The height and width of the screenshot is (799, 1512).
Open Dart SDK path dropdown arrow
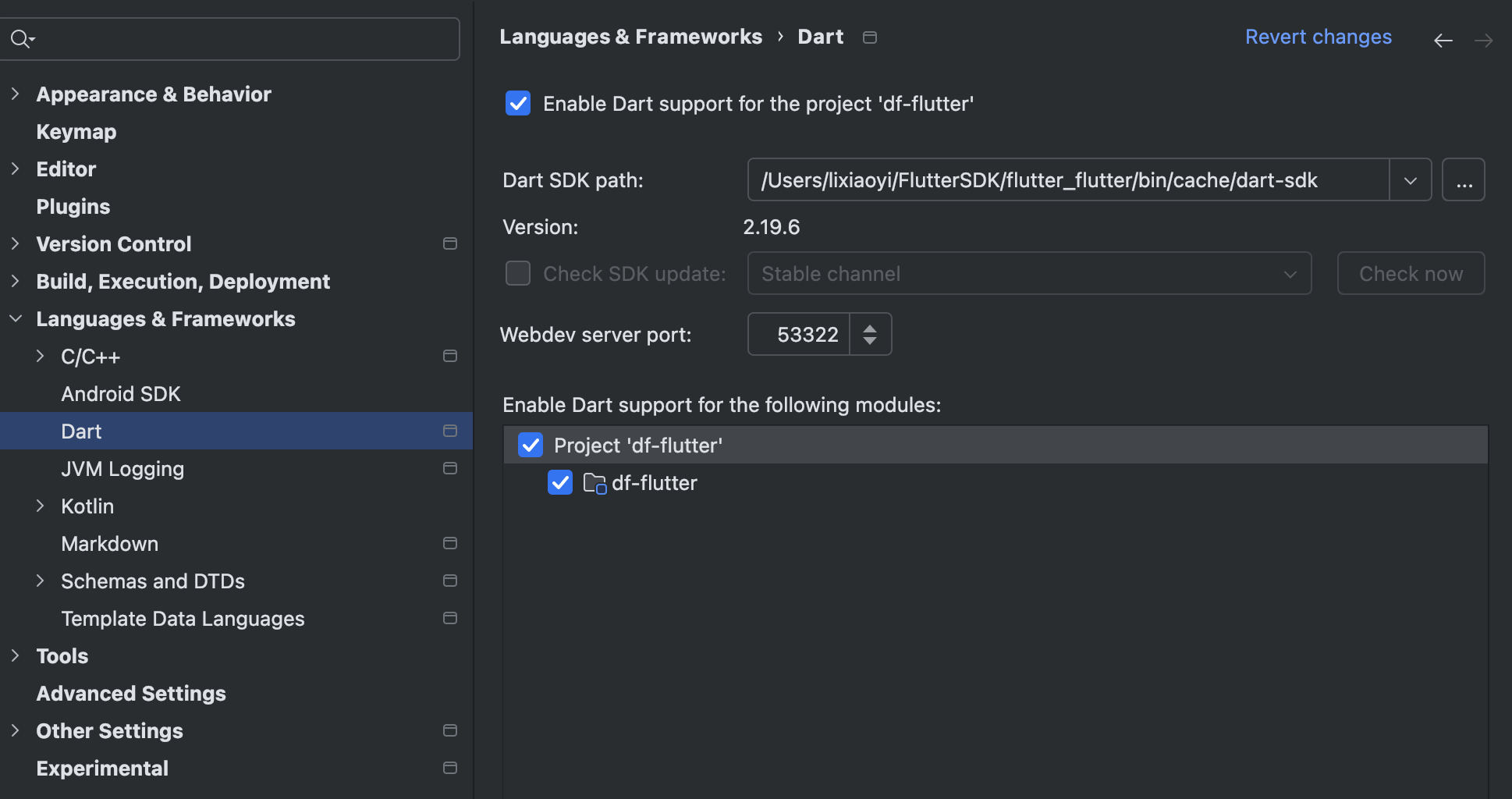pyautogui.click(x=1410, y=180)
